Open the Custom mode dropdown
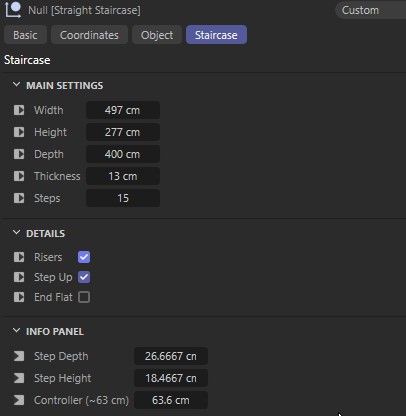The image size is (406, 416). 370,10
